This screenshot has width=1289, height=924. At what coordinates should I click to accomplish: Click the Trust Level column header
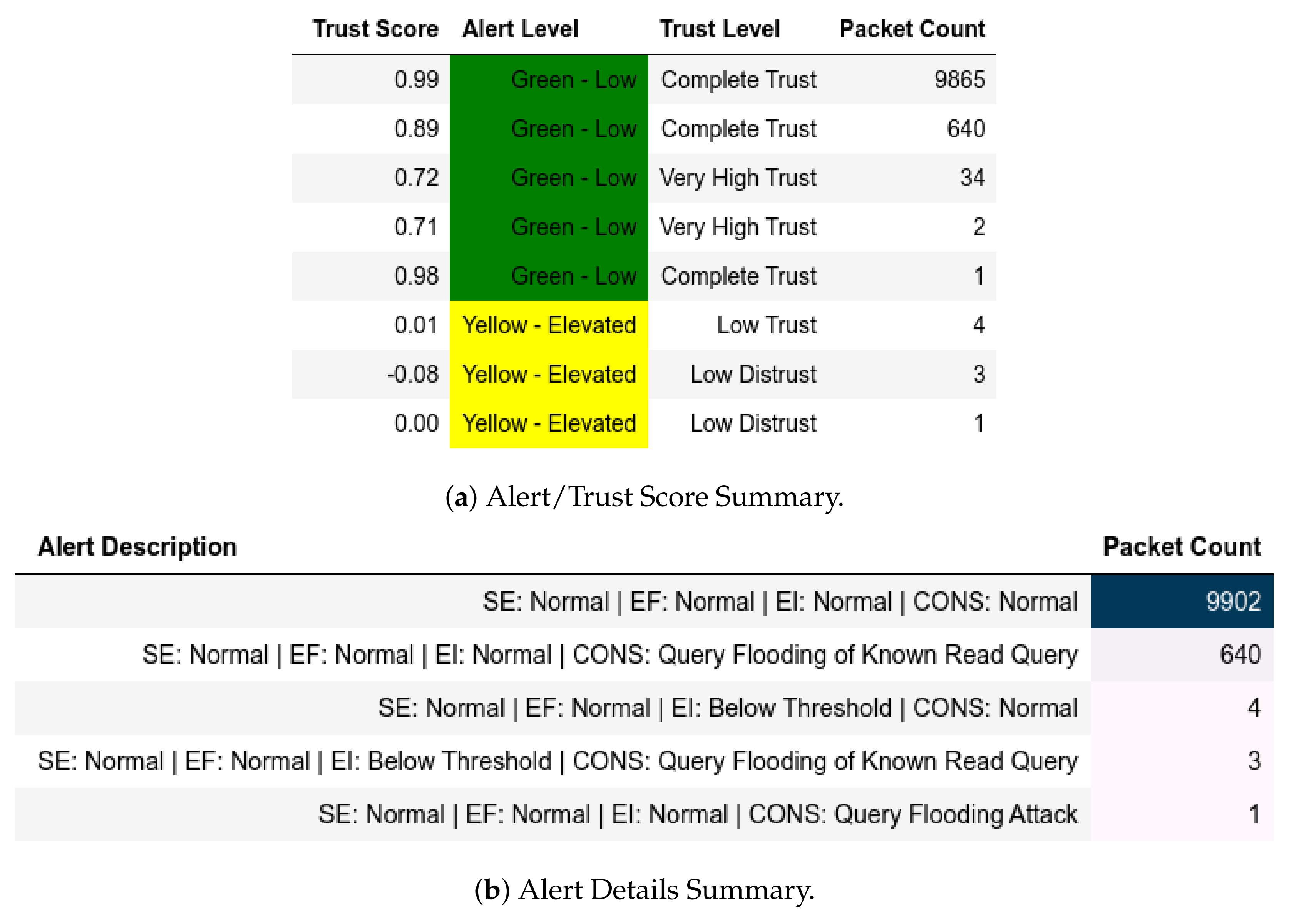720,29
